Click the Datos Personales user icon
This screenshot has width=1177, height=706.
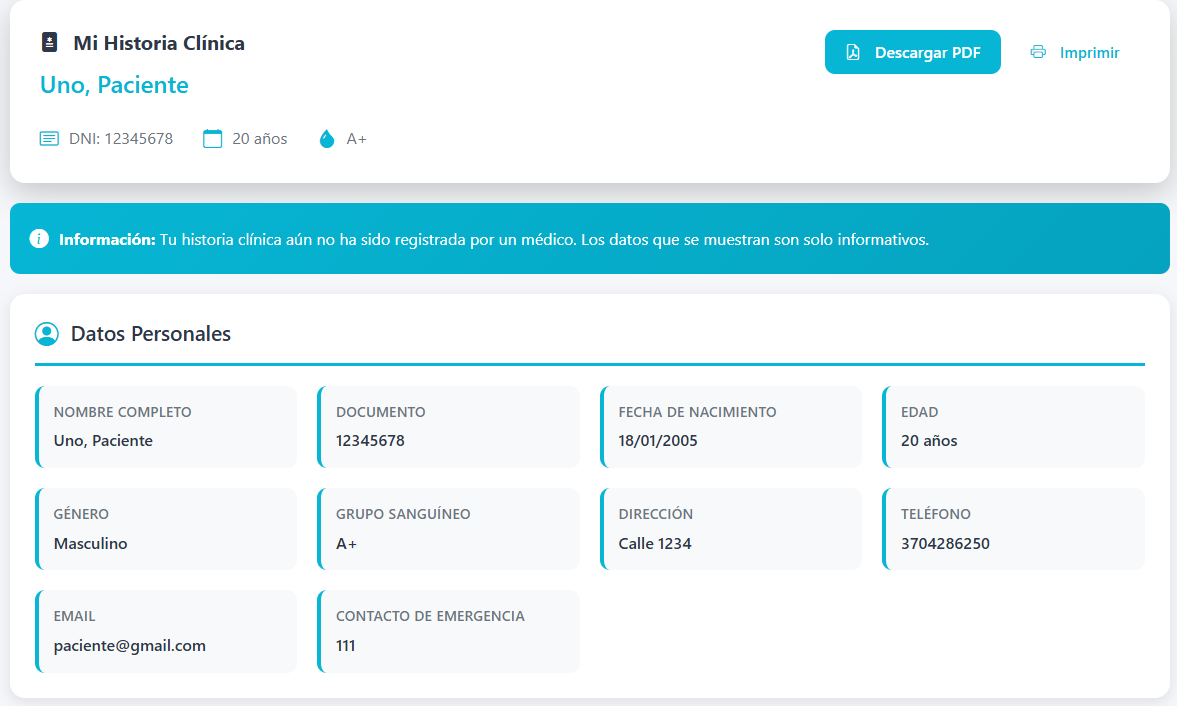coord(46,334)
